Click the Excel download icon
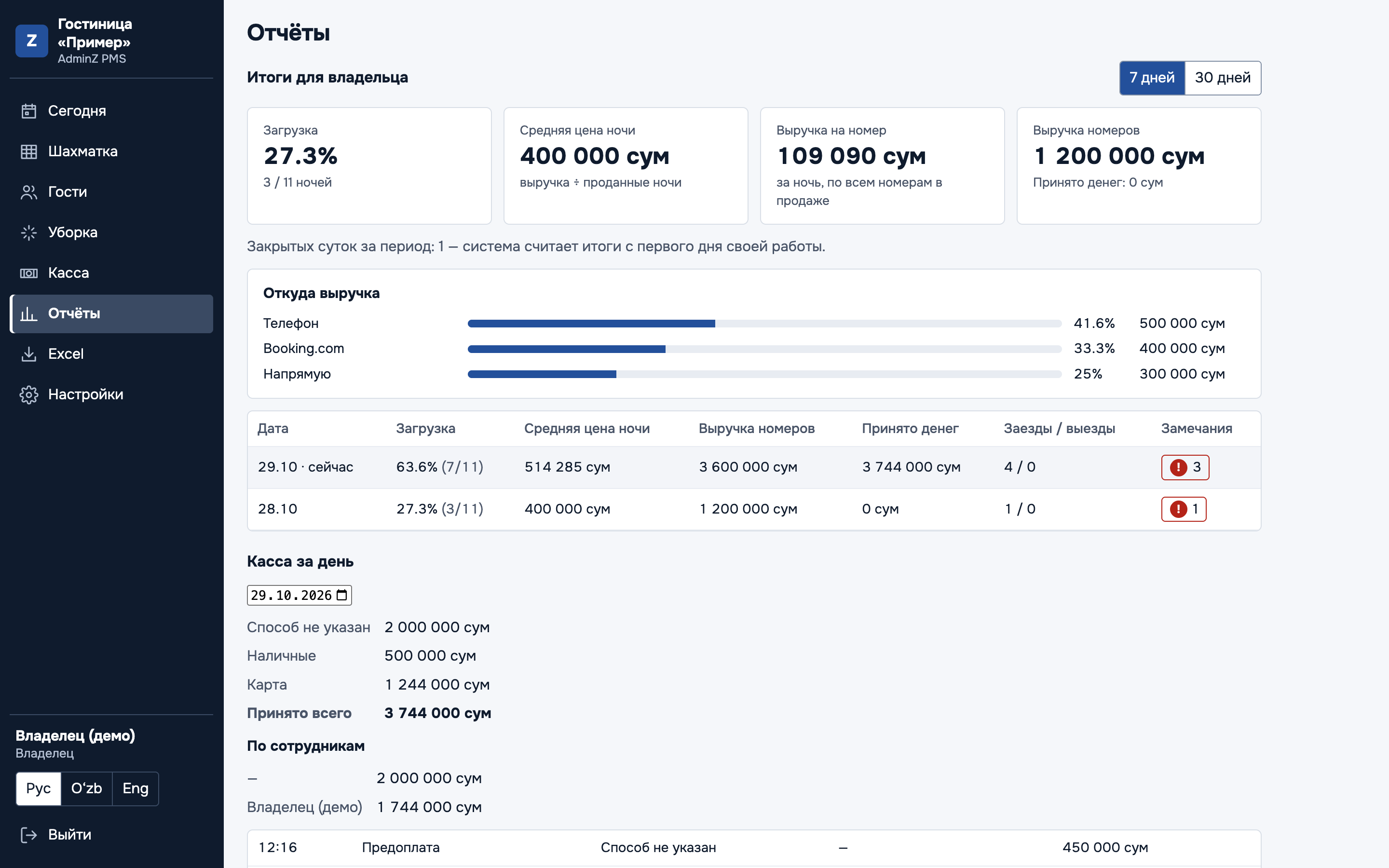 pos(29,354)
